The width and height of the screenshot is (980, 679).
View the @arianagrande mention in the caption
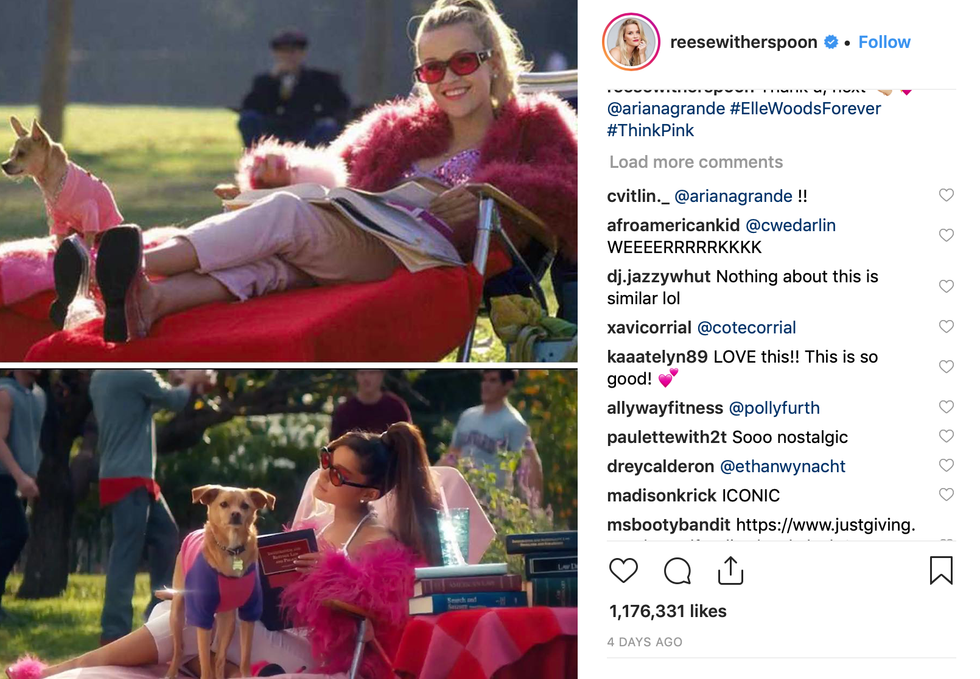pyautogui.click(x=666, y=108)
